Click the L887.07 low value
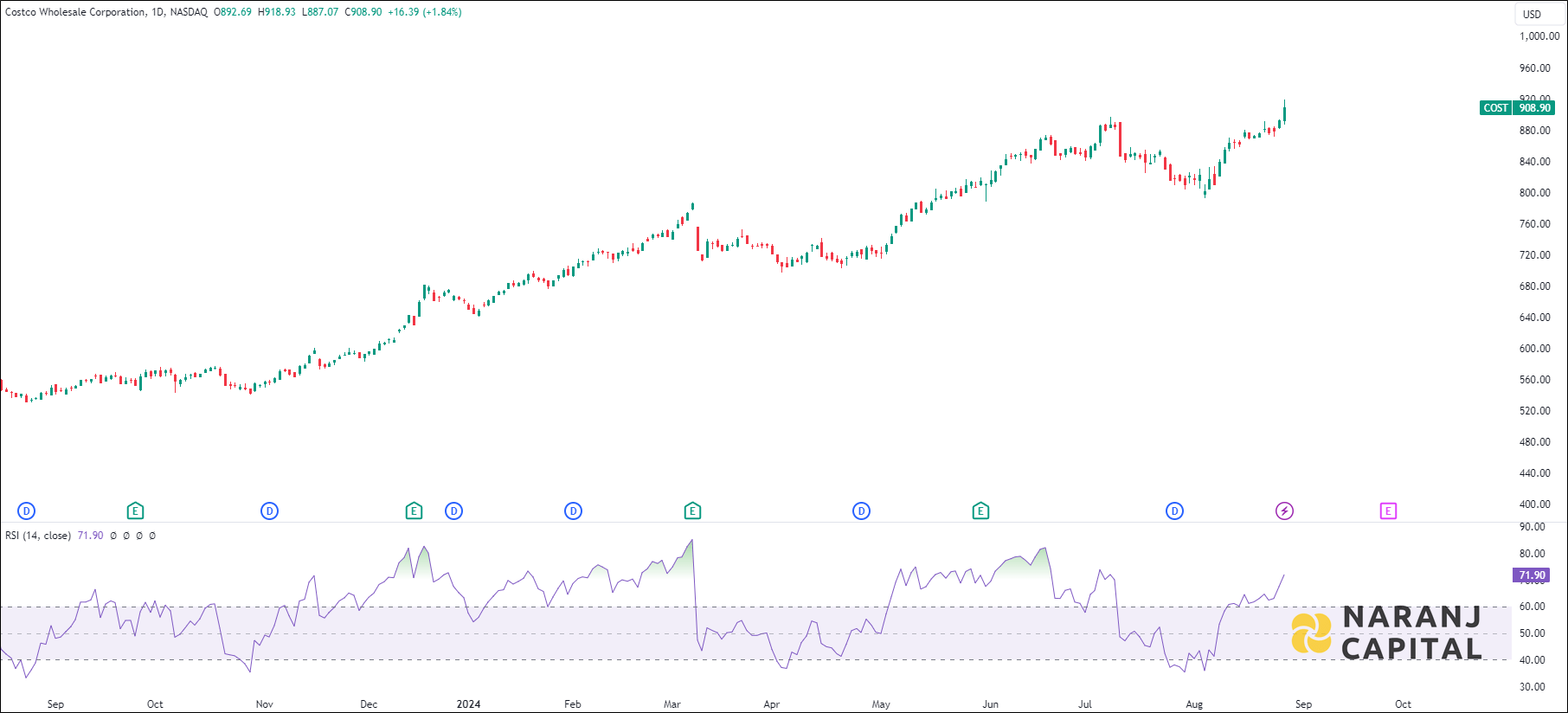 [x=320, y=12]
